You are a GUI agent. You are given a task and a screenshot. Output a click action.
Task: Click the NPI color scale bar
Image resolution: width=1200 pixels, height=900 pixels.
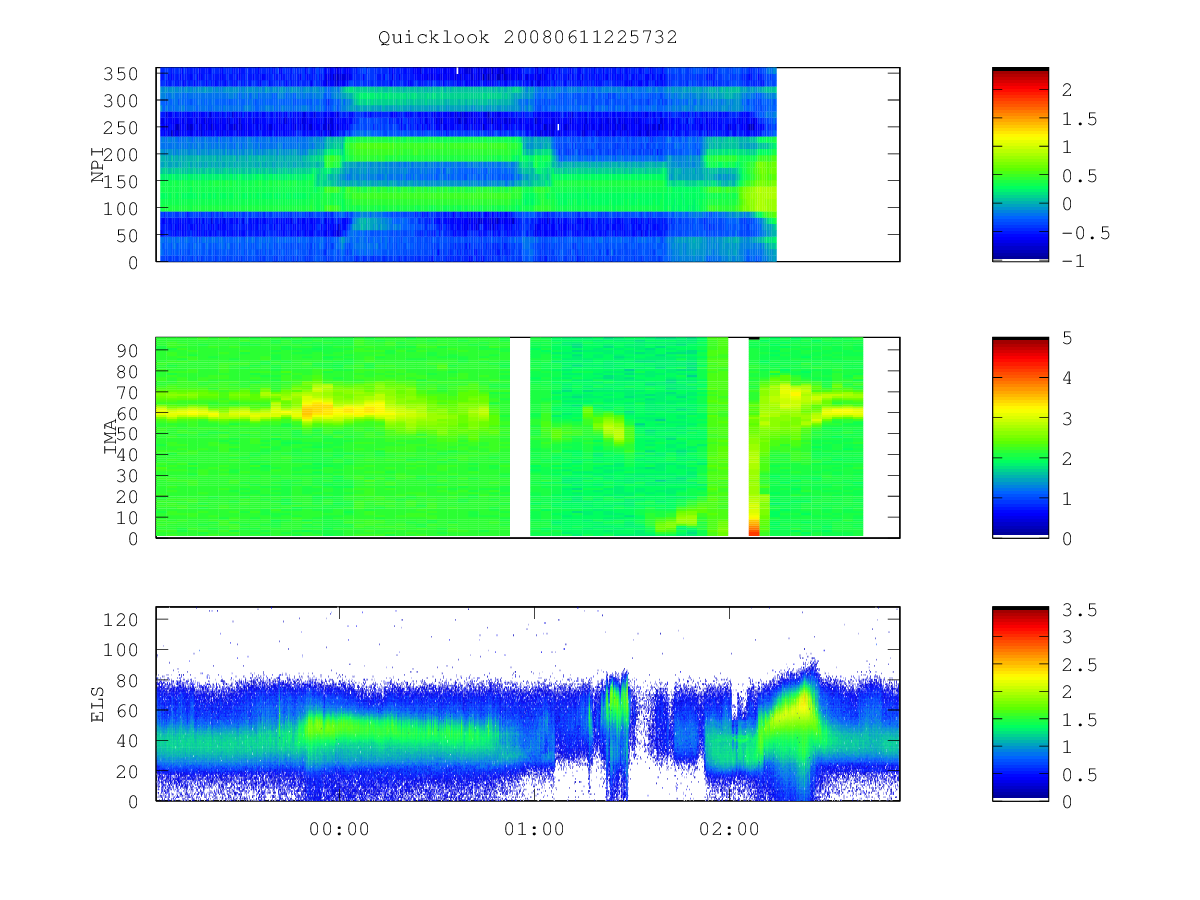tap(1020, 165)
